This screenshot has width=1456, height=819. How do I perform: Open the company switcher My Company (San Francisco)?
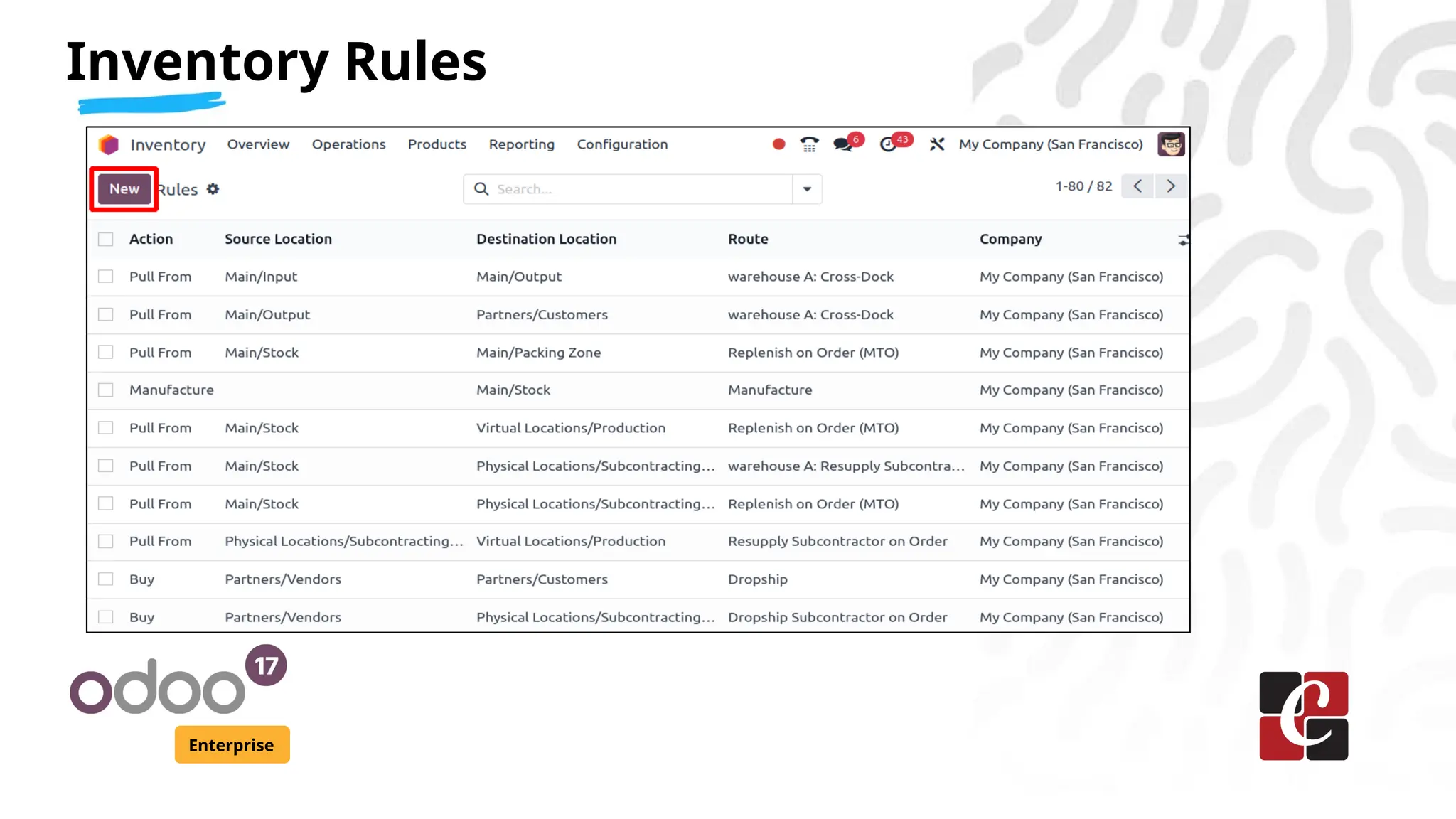(x=1051, y=144)
